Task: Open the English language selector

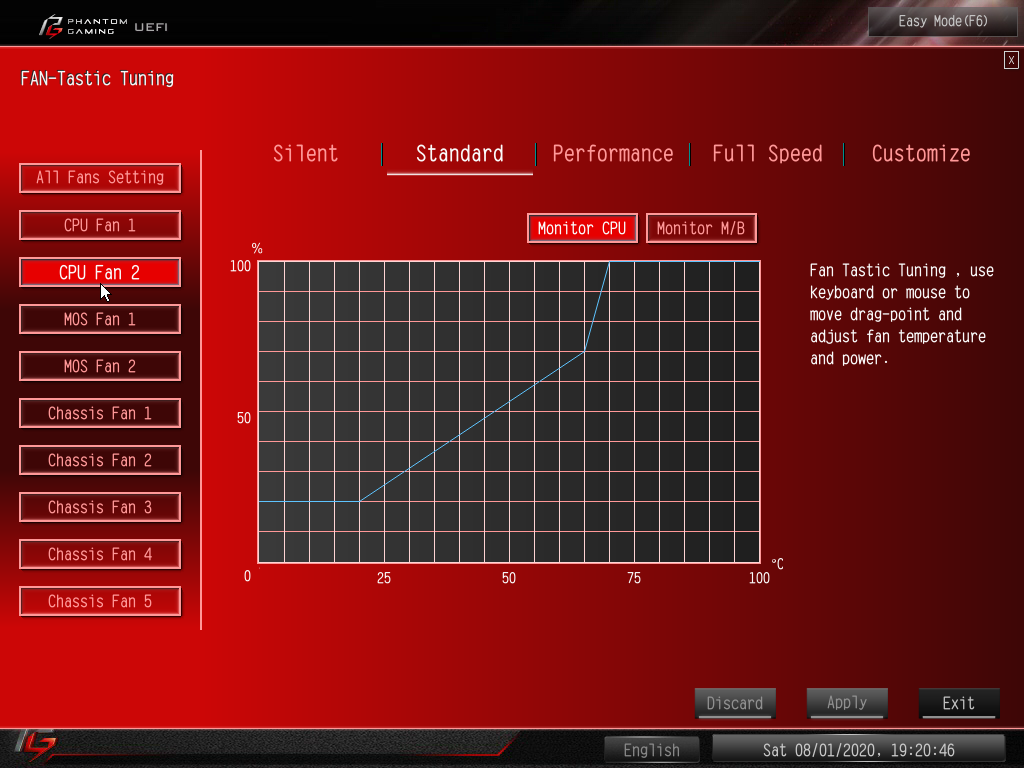Action: pos(652,750)
